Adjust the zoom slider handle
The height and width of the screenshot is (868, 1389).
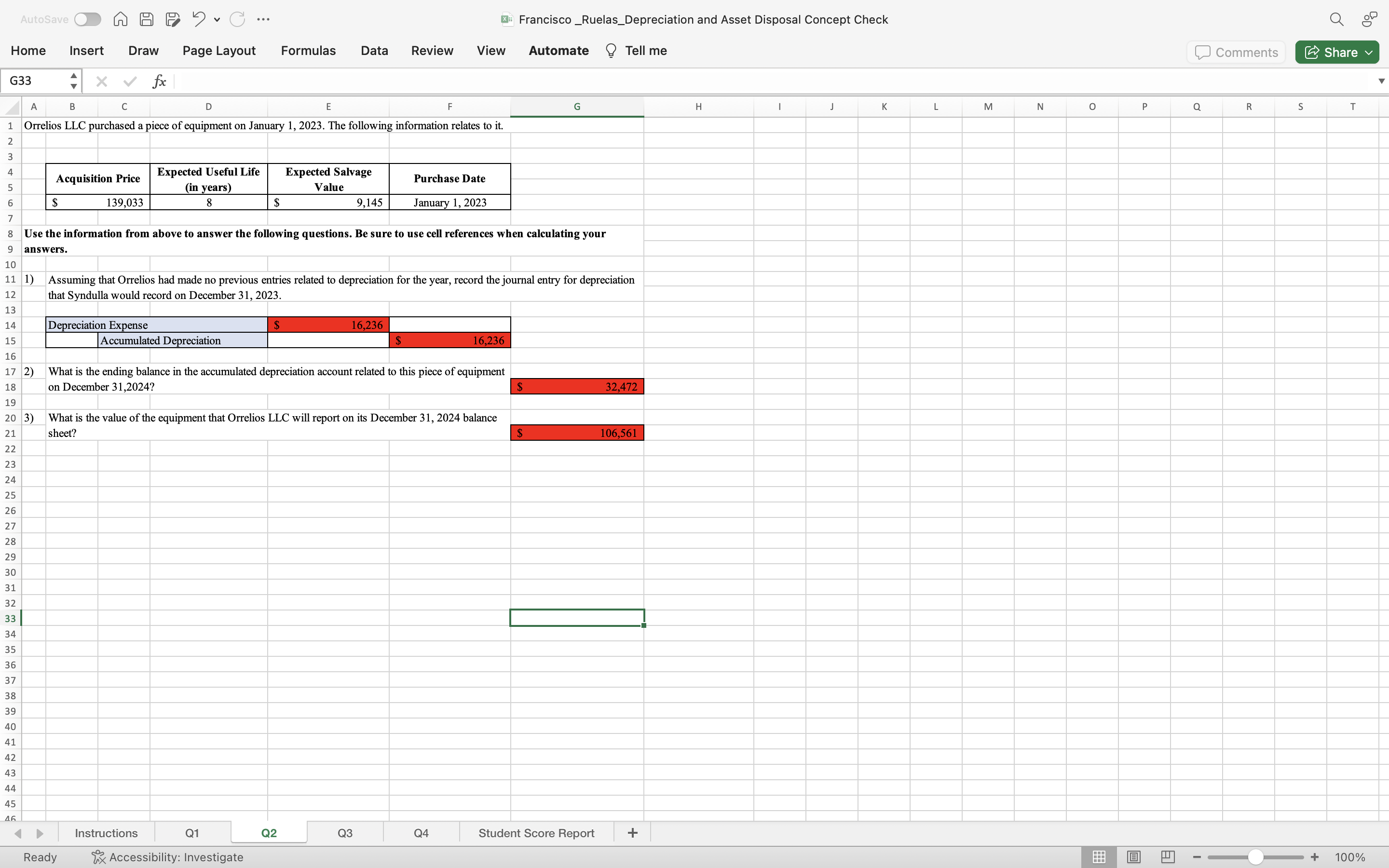tap(1255, 856)
